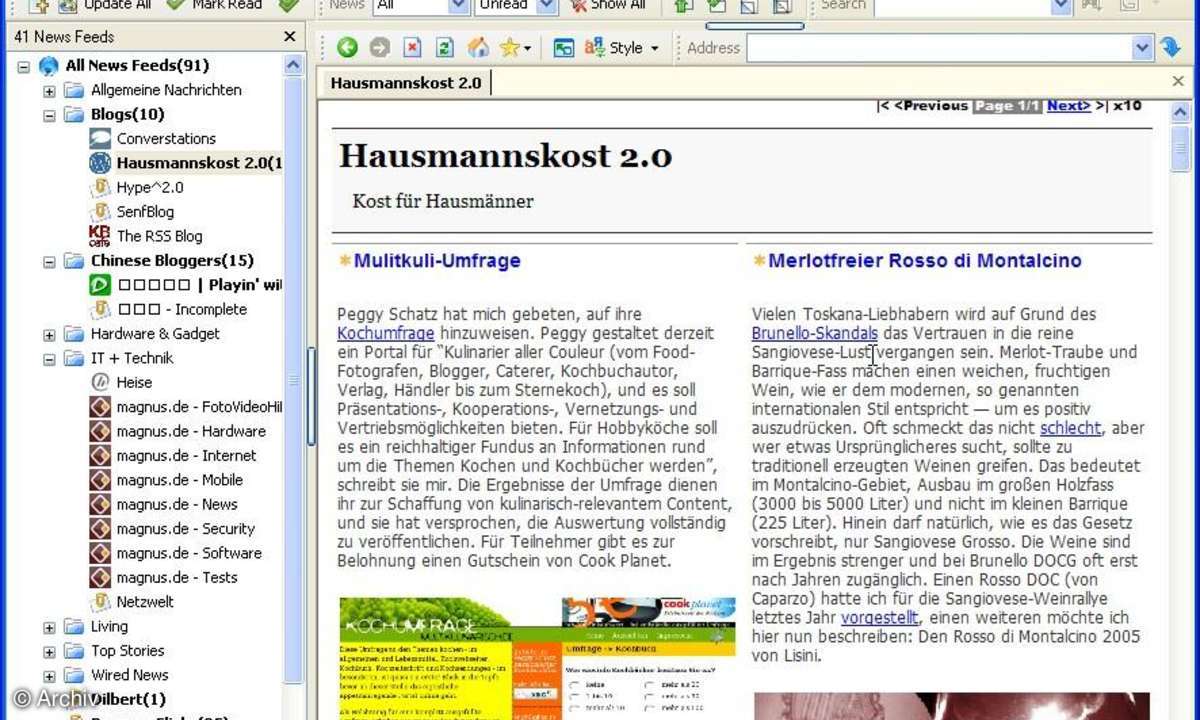Image resolution: width=1200 pixels, height=720 pixels.
Task: Click the Allgemeine Nachrichten folder icon
Action: (74, 90)
